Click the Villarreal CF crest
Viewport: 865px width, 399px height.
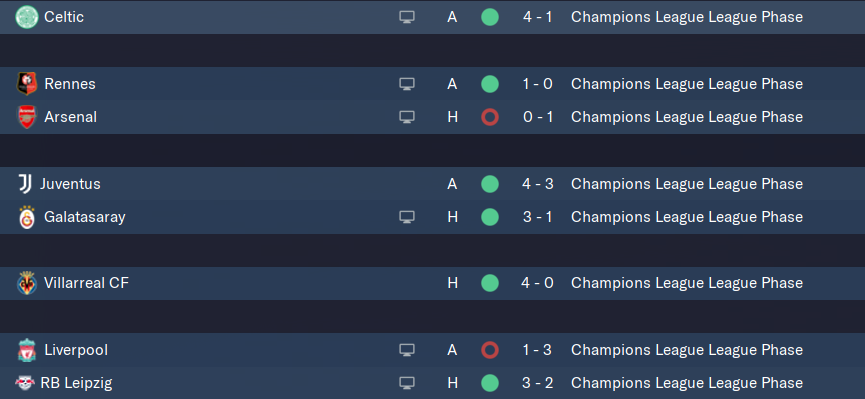tap(26, 283)
